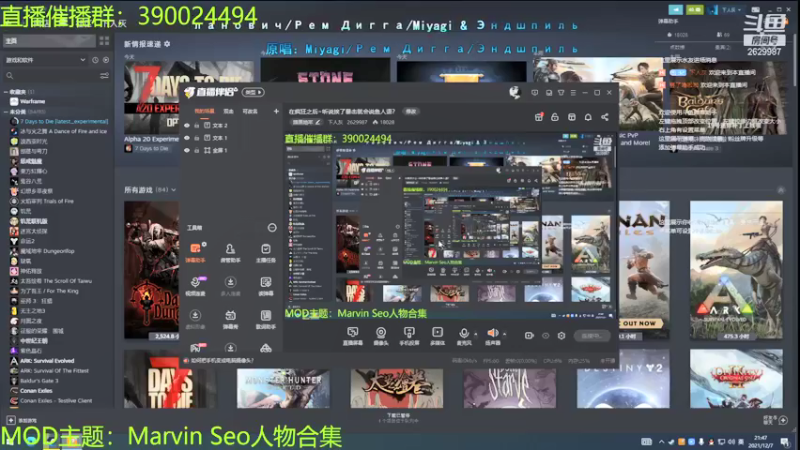Click the start streaming button in the bottom bar
This screenshot has height=450, width=800.
592,336
